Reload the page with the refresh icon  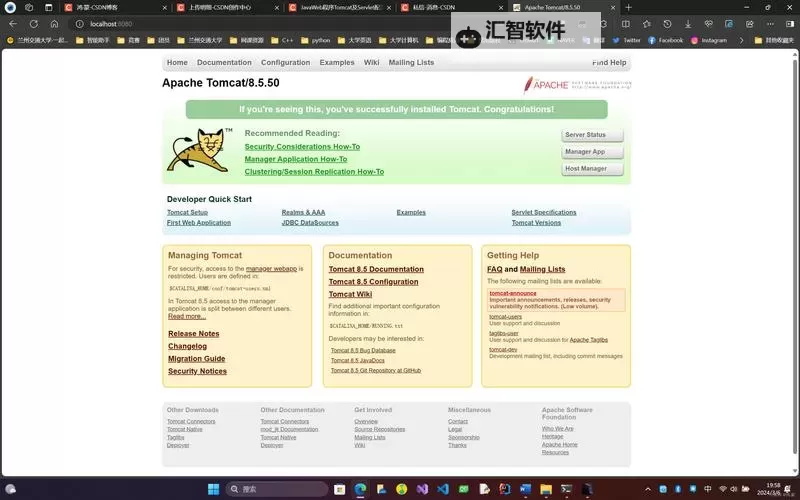tap(34, 23)
